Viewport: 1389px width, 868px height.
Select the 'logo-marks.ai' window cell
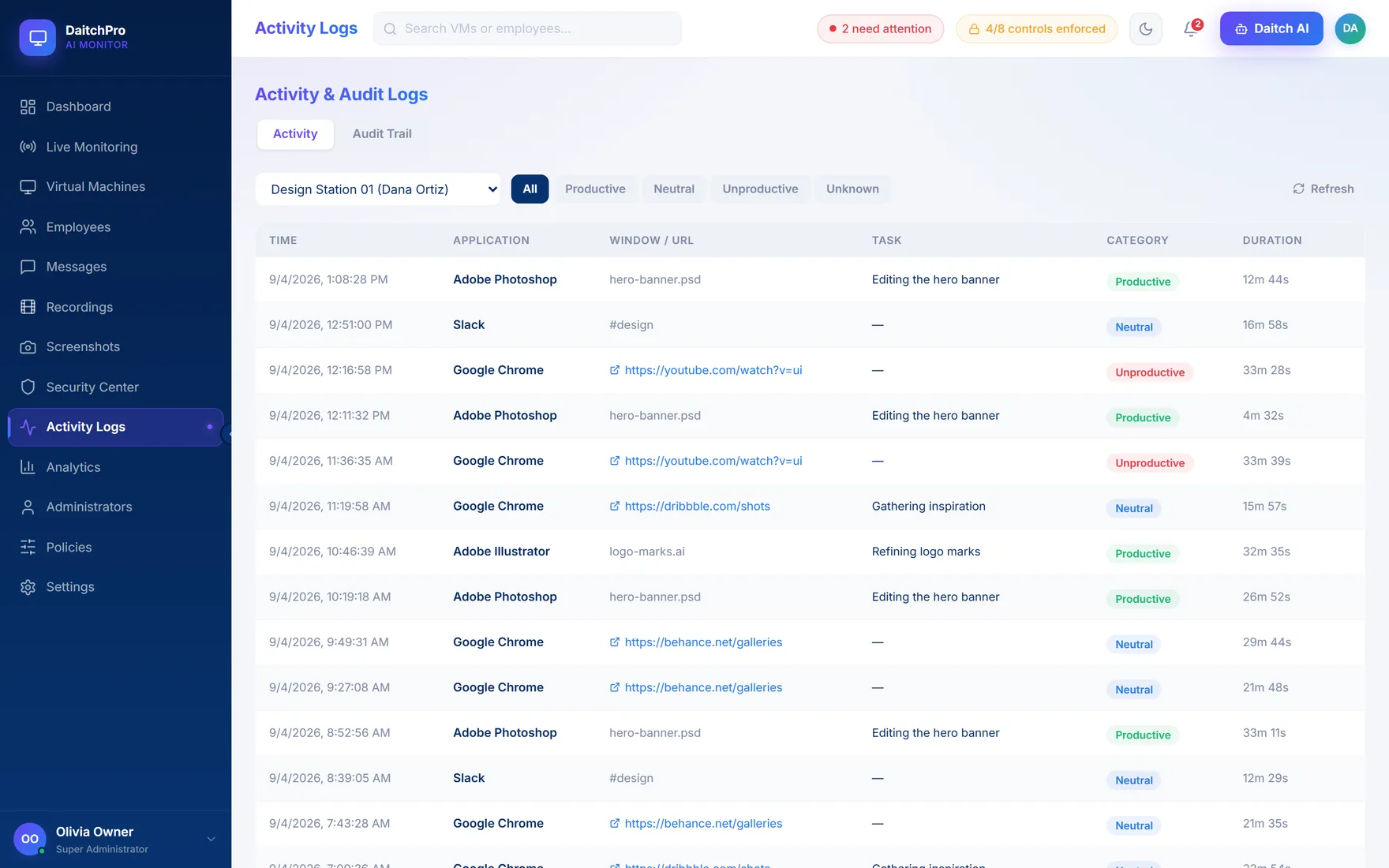click(x=647, y=552)
